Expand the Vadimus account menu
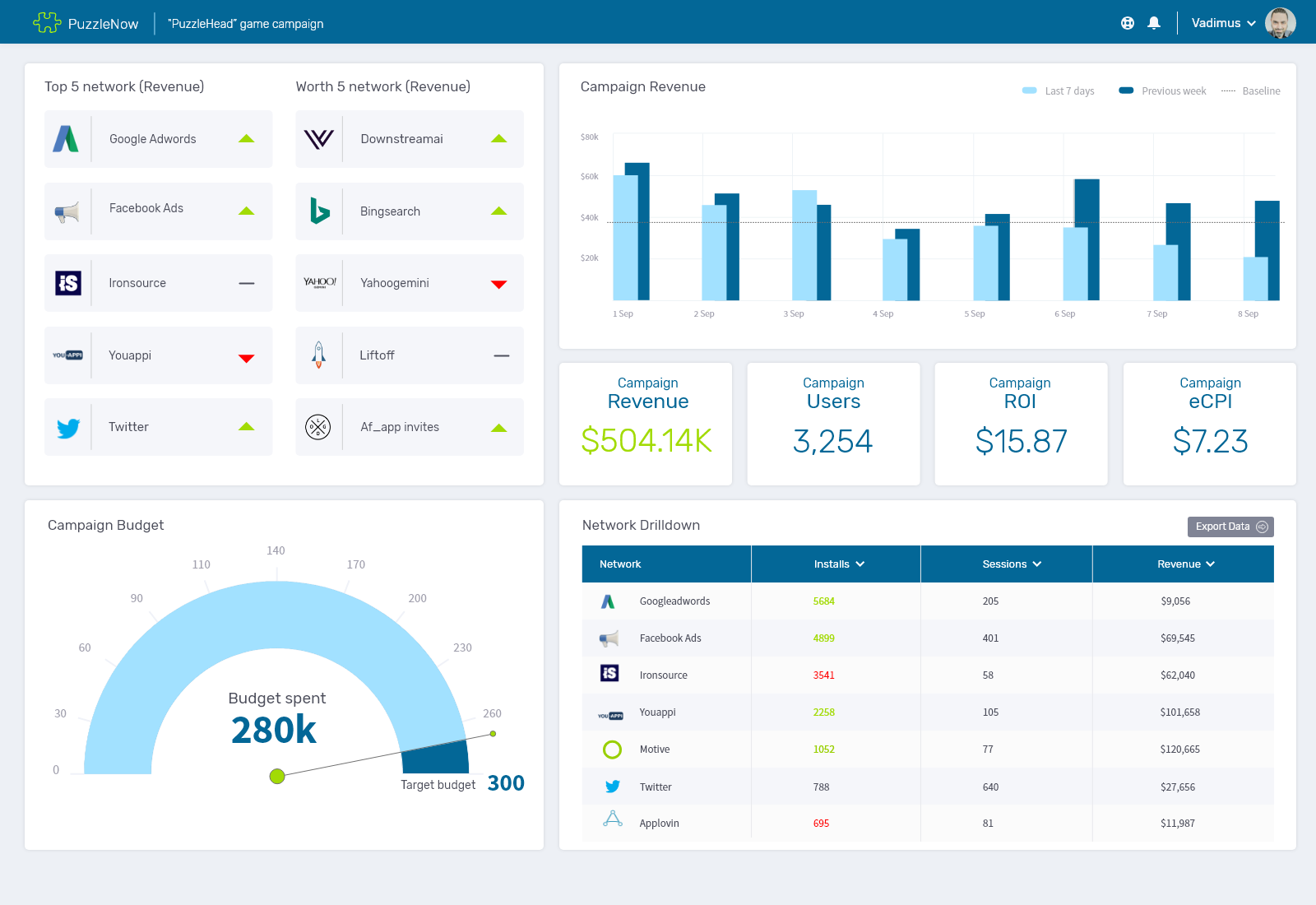 pyautogui.click(x=1223, y=22)
